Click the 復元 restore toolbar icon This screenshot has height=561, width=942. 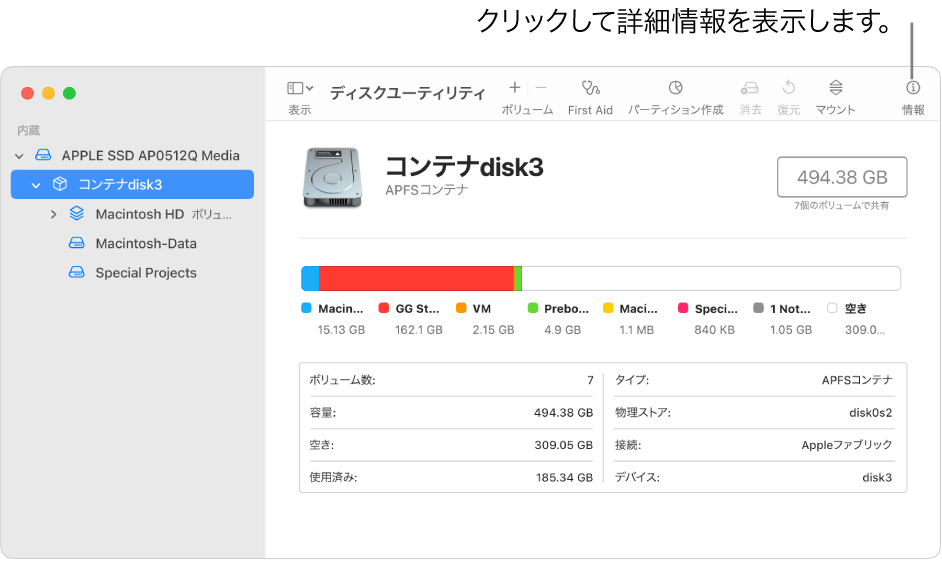(789, 88)
